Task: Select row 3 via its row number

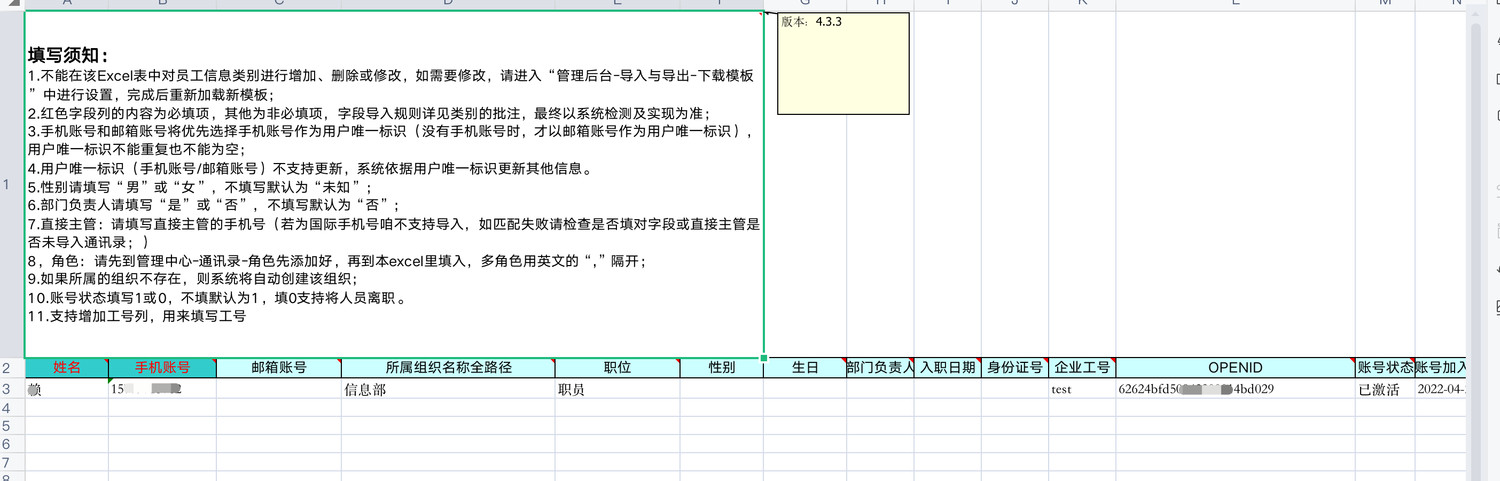Action: pyautogui.click(x=8, y=389)
